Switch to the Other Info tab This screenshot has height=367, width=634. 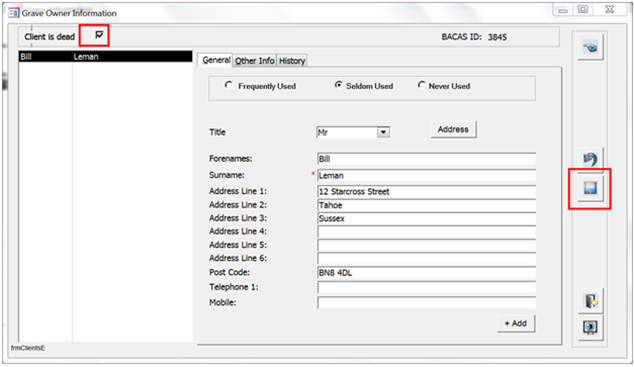coord(255,61)
